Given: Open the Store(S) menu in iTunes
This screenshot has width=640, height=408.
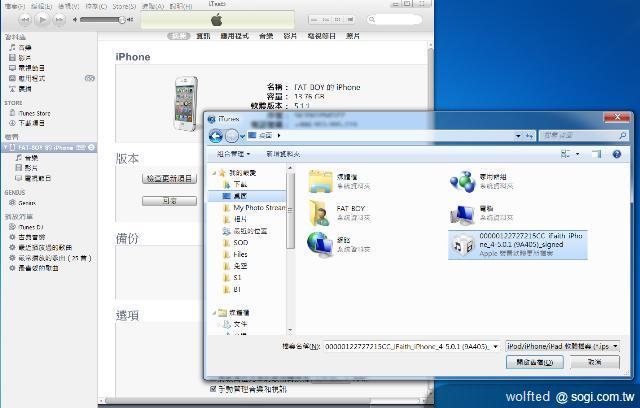Looking at the screenshot, I should (x=124, y=6).
